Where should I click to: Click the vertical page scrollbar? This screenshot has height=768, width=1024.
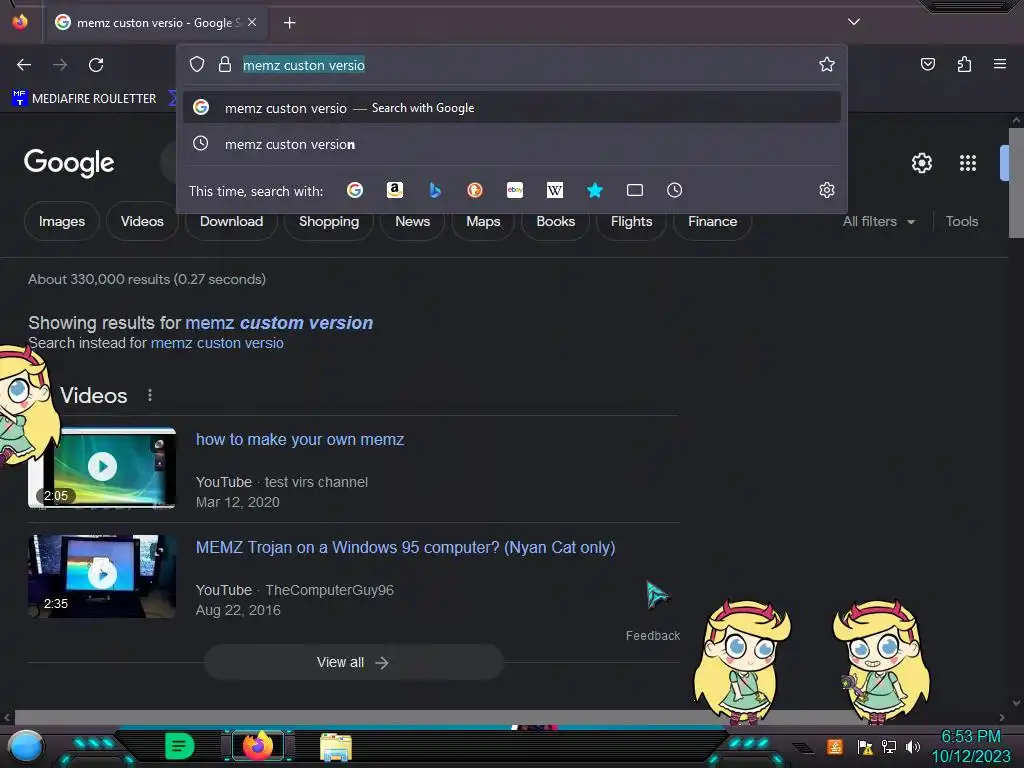click(x=1016, y=184)
